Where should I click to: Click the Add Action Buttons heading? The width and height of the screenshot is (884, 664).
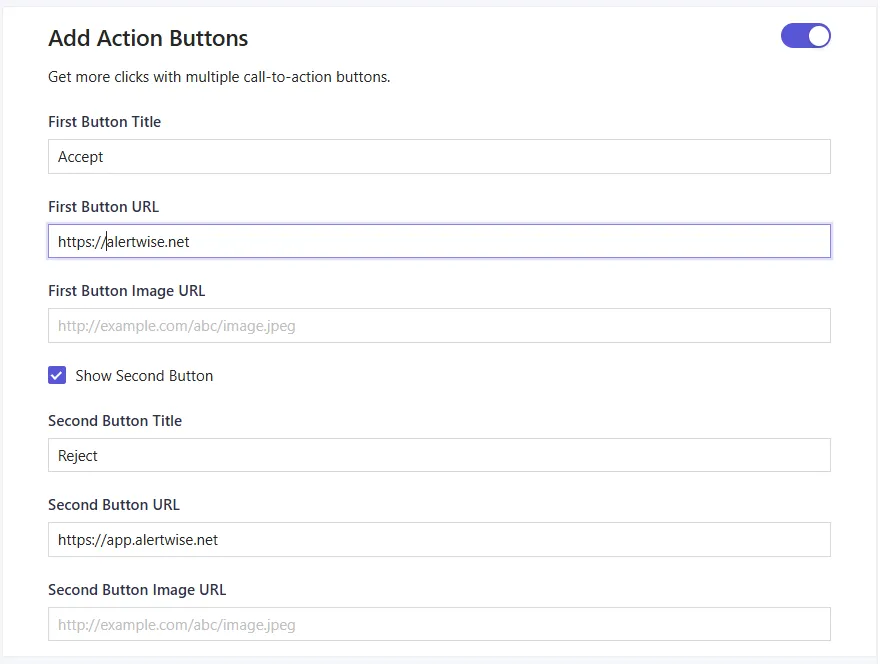click(148, 38)
